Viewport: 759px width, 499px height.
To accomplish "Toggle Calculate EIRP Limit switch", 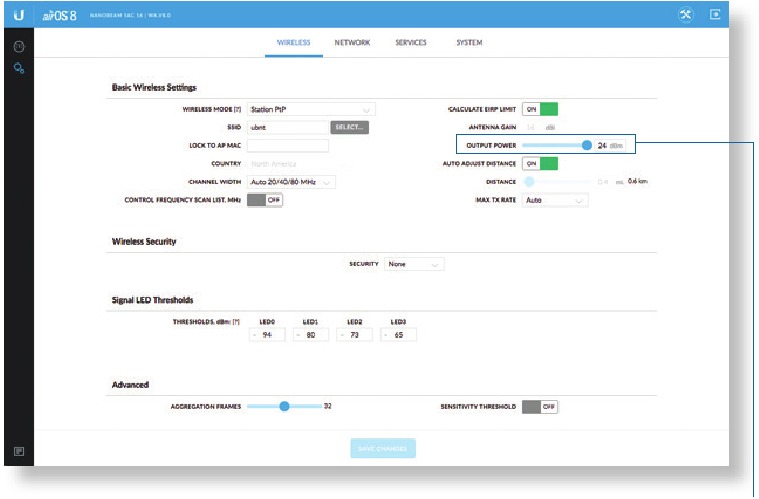I will tap(540, 109).
